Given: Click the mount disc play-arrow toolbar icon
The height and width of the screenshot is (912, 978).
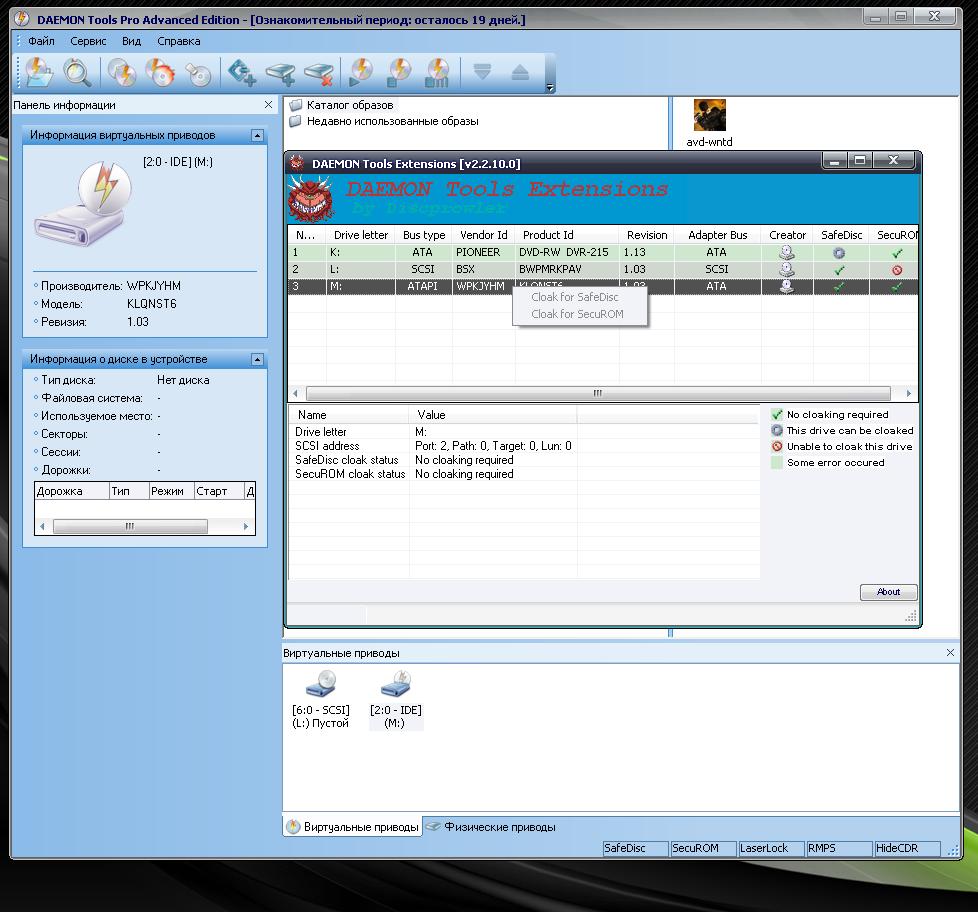Looking at the screenshot, I should coord(361,72).
